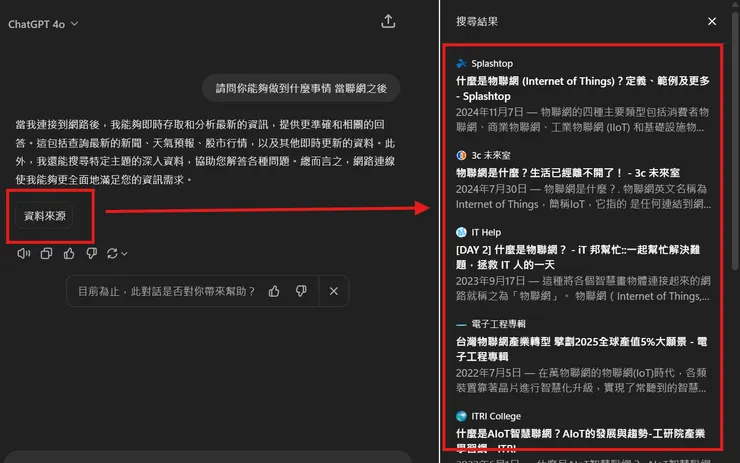Click the 電子工程專輯 site favicon
This screenshot has width=740, height=463.
(461, 324)
